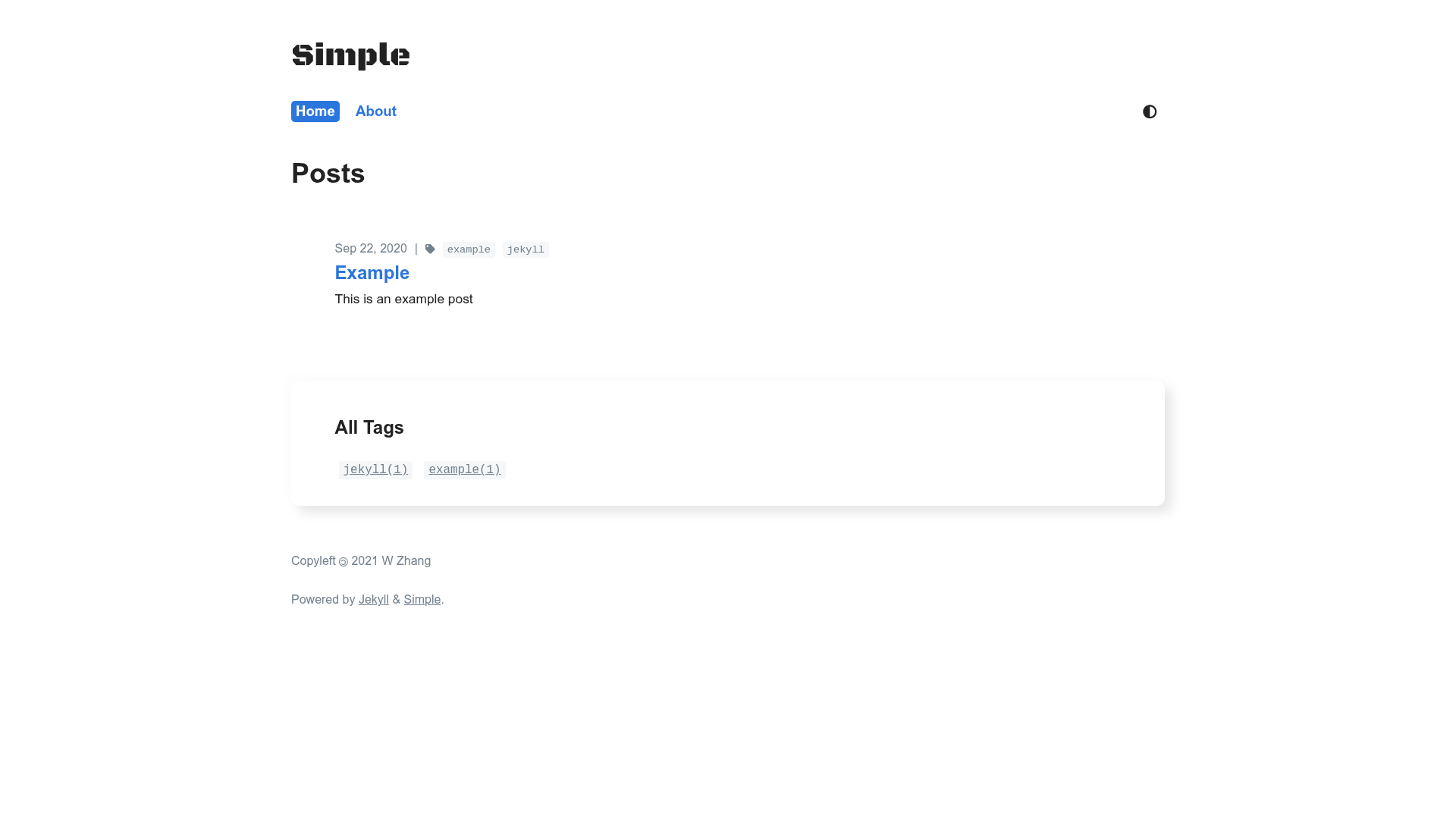Open the Example post title link

(x=372, y=273)
